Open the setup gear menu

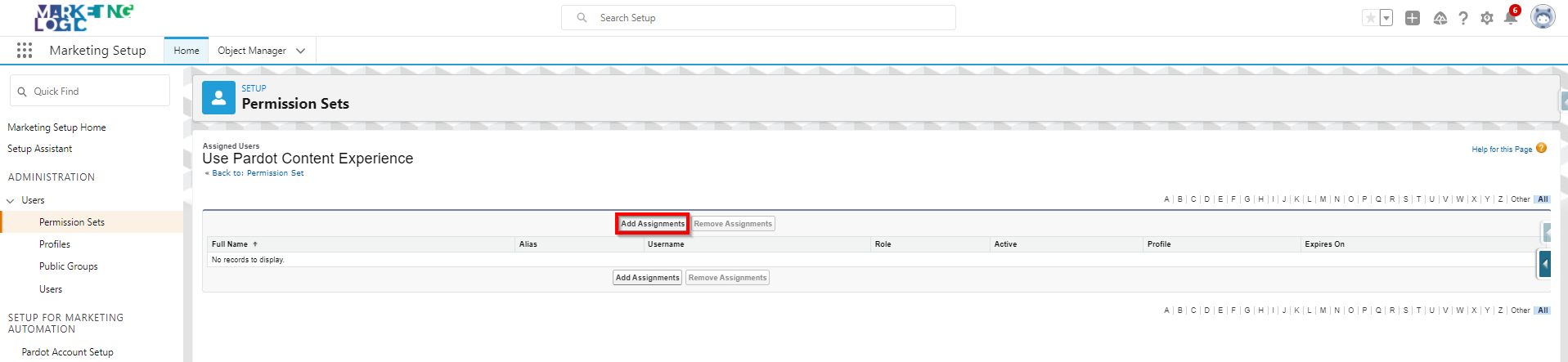point(1487,18)
